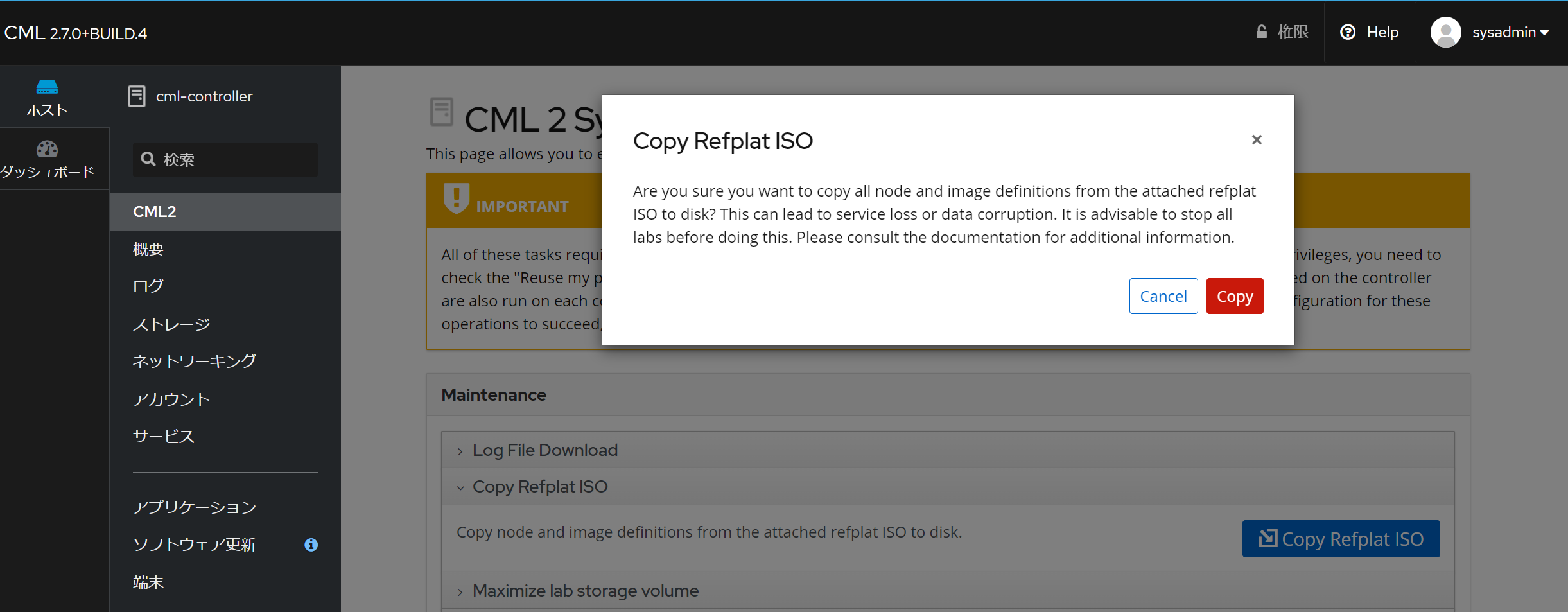Click the blue Copy Refplat ISO button
This screenshot has height=612, width=1568.
click(1341, 539)
